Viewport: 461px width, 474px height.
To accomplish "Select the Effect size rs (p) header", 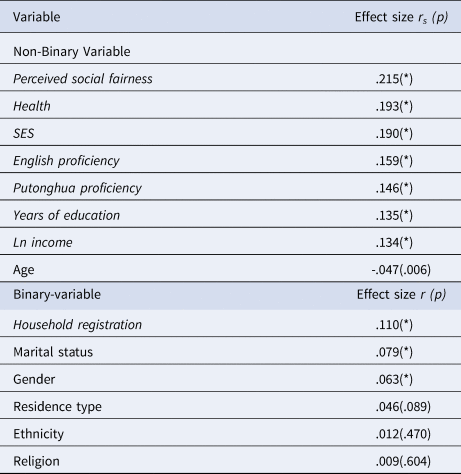I will tap(401, 17).
